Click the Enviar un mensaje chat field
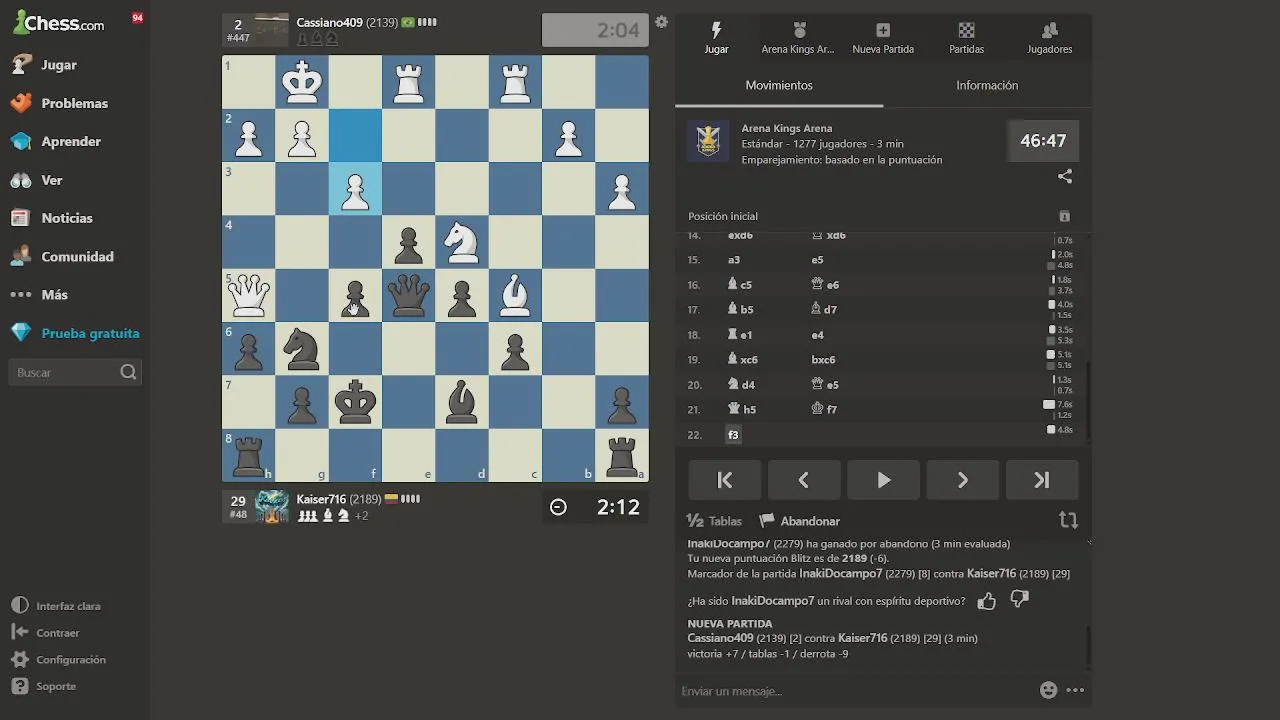Viewport: 1280px width, 720px height. 855,691
